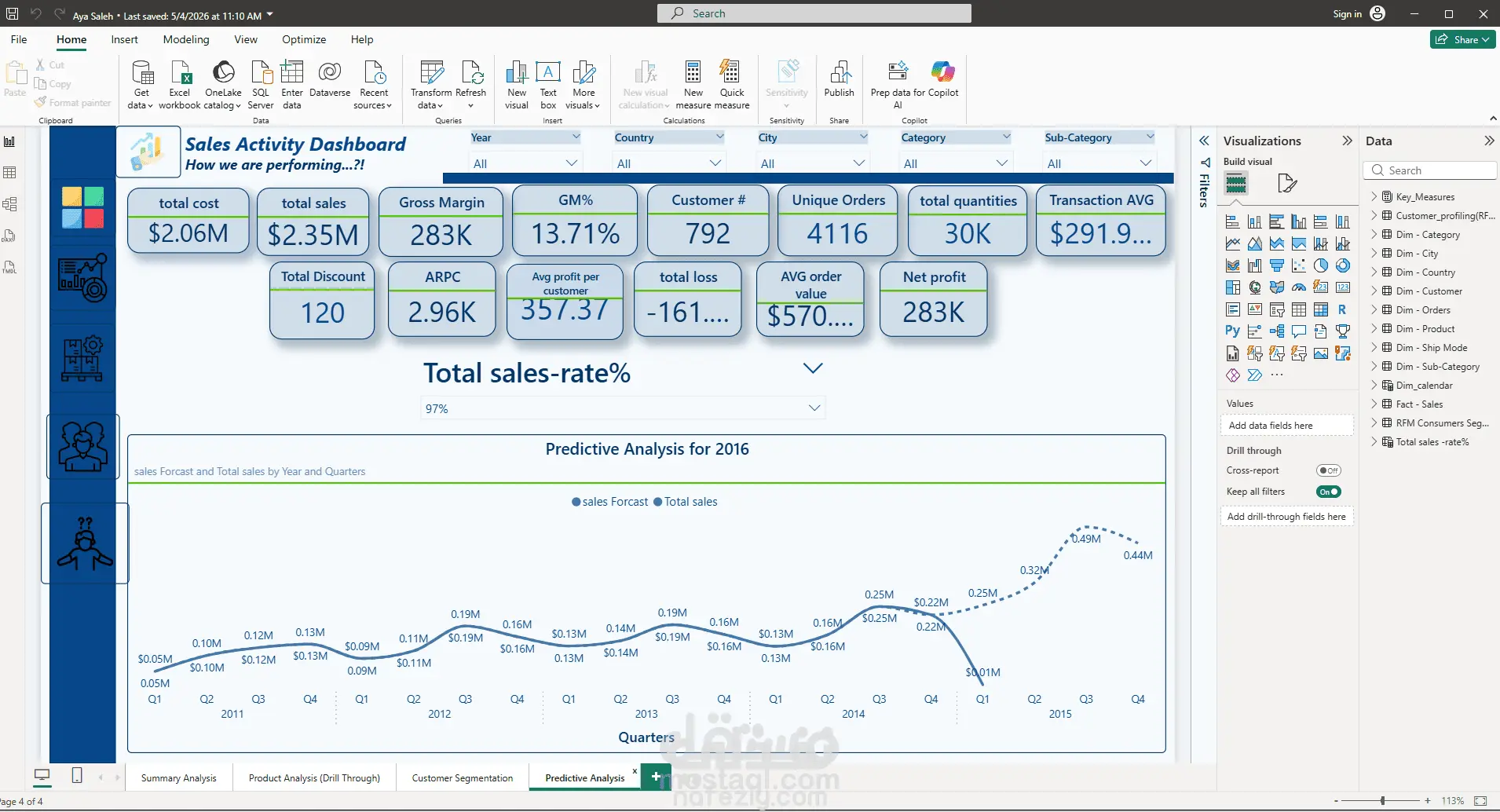Select the pie chart visualization icon
Image resolution: width=1500 pixels, height=812 pixels.
point(1321,265)
